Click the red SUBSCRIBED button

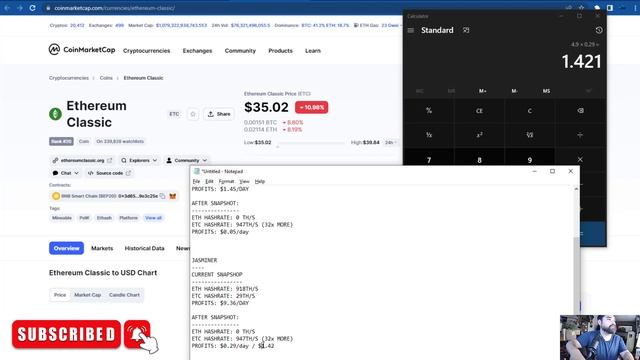[x=67, y=334]
